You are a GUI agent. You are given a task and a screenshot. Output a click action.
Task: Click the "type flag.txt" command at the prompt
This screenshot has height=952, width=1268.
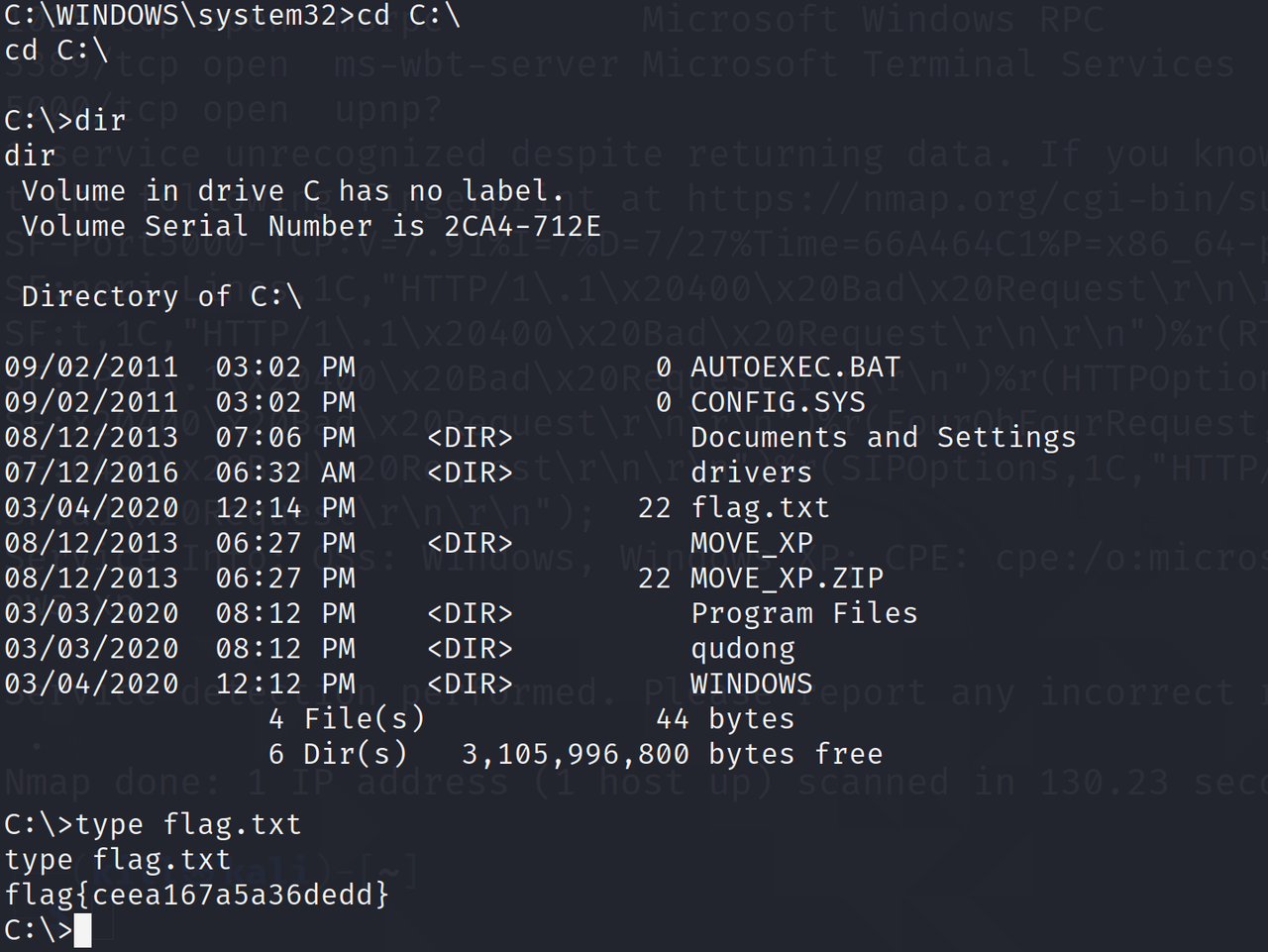[x=188, y=824]
